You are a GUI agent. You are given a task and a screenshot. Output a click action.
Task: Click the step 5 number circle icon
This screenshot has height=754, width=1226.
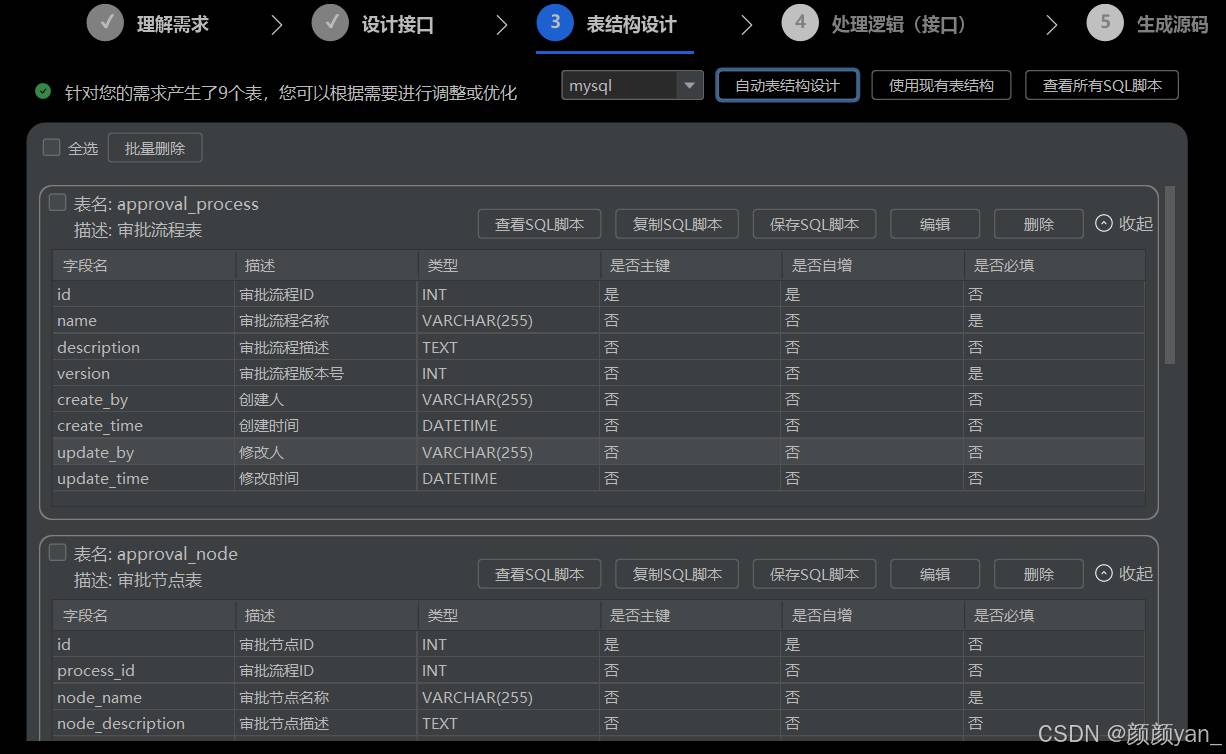tap(1105, 23)
